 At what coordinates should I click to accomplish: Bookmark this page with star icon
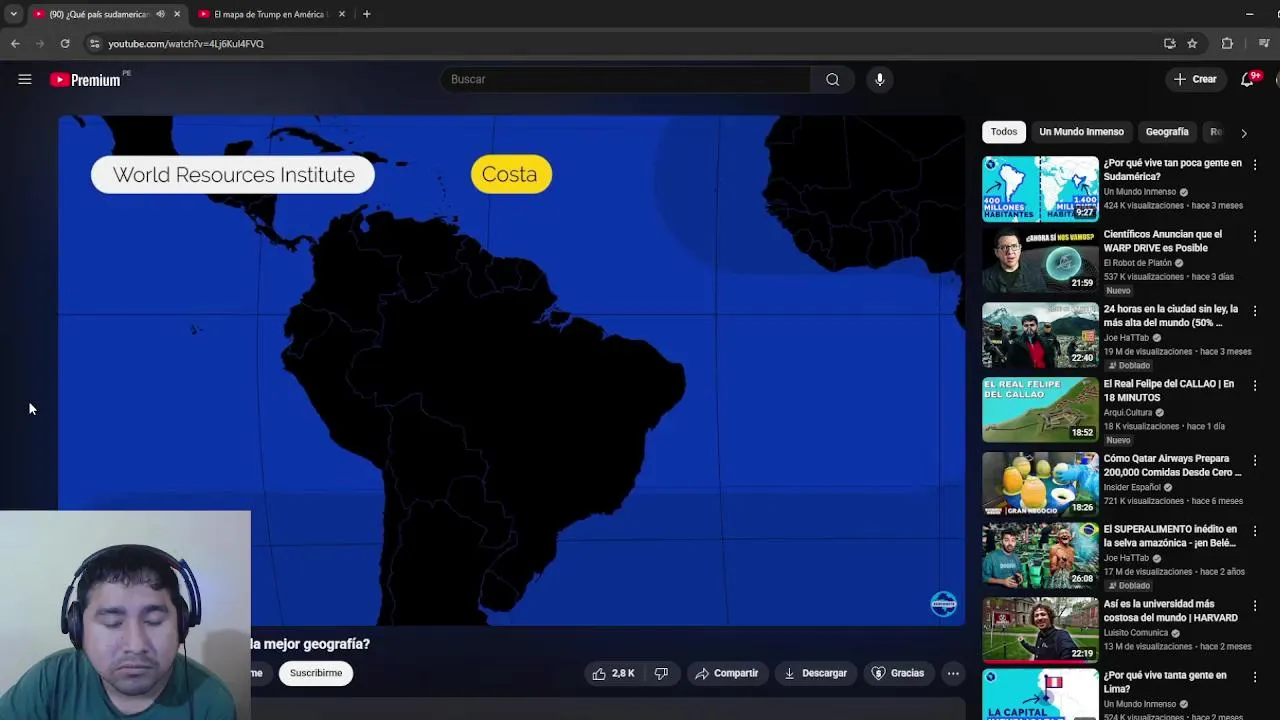click(1192, 43)
